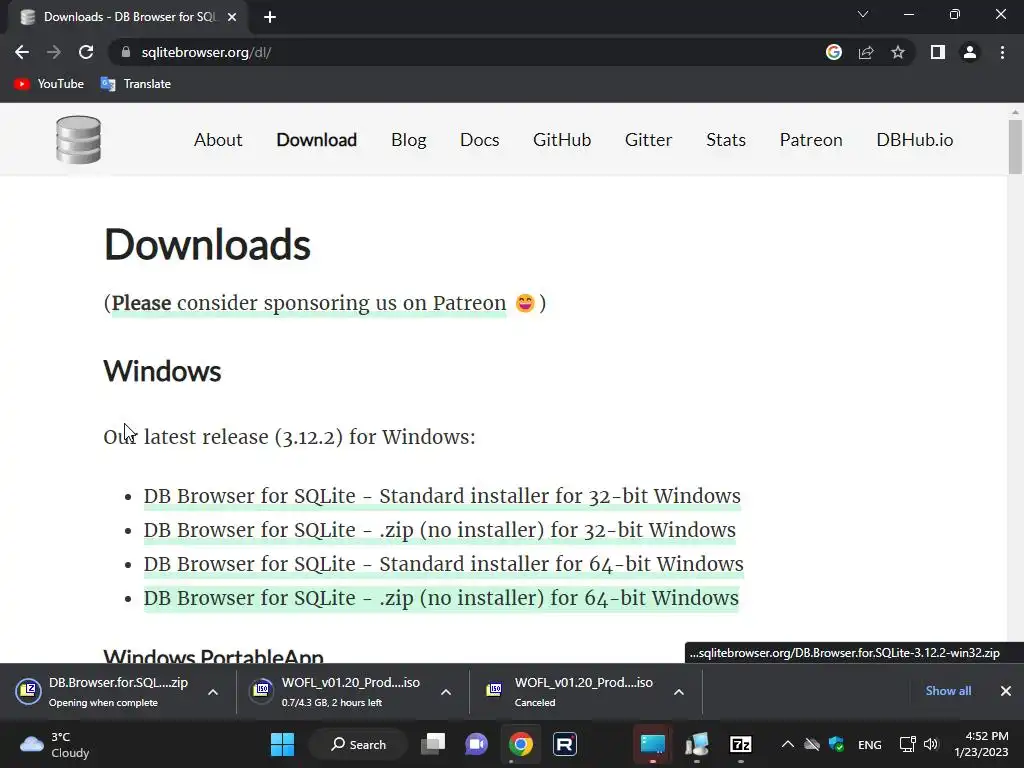1024x768 pixels.
Task: Expand options for DB.Browser zip download
Action: pyautogui.click(x=213, y=692)
